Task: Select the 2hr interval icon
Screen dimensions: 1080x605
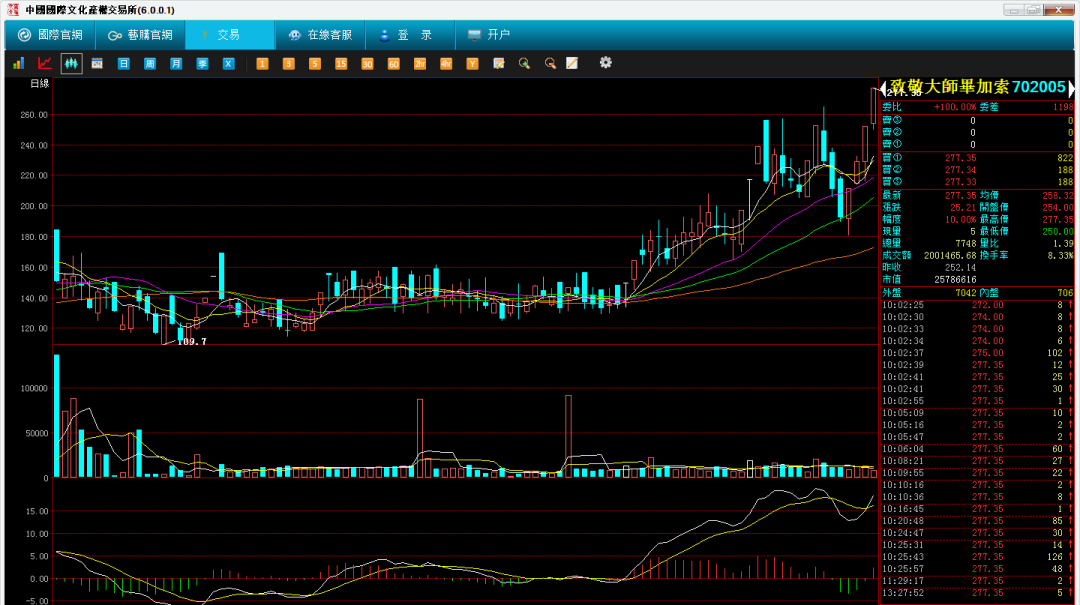Action: pos(419,63)
